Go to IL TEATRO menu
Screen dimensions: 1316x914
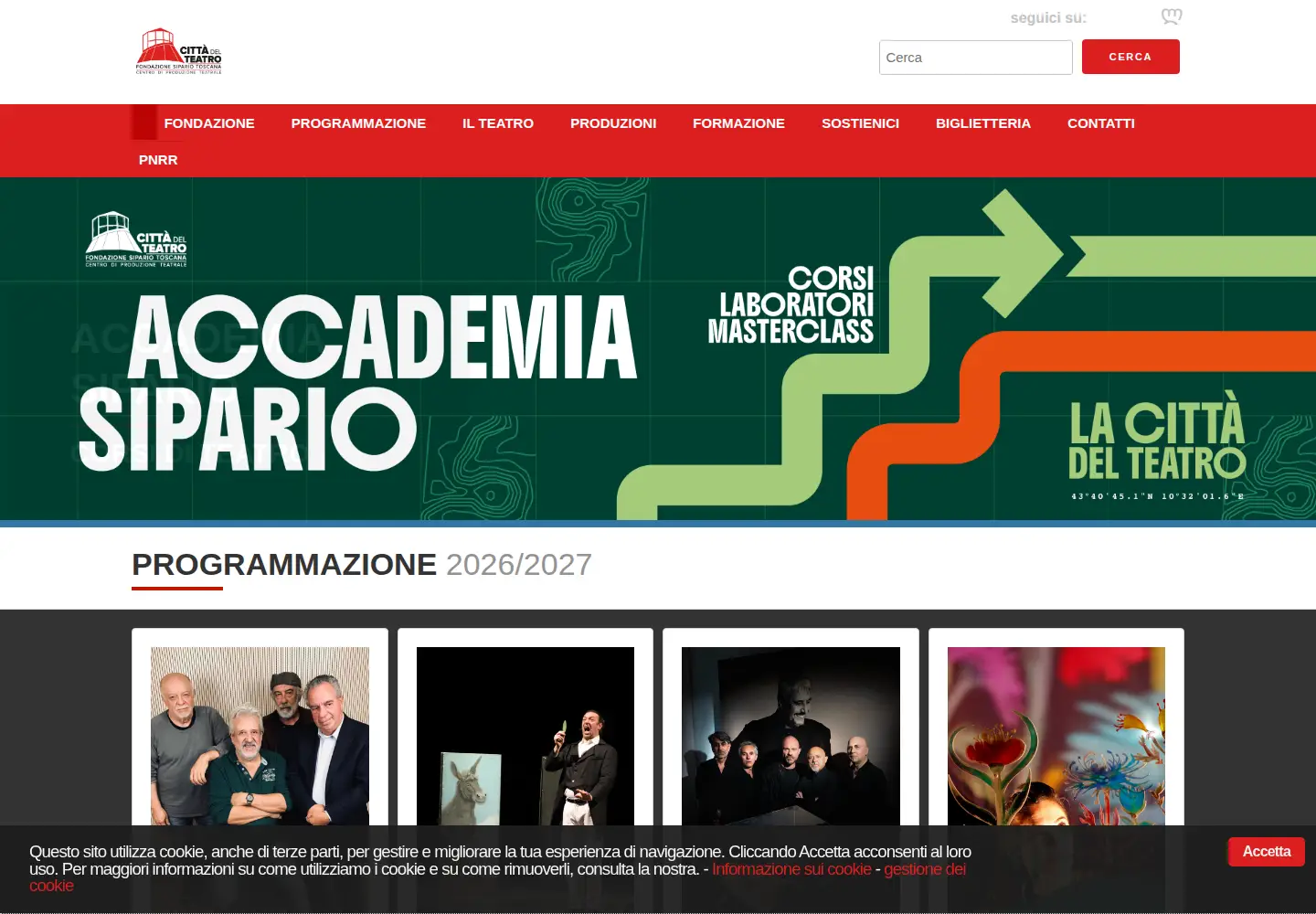(x=498, y=123)
